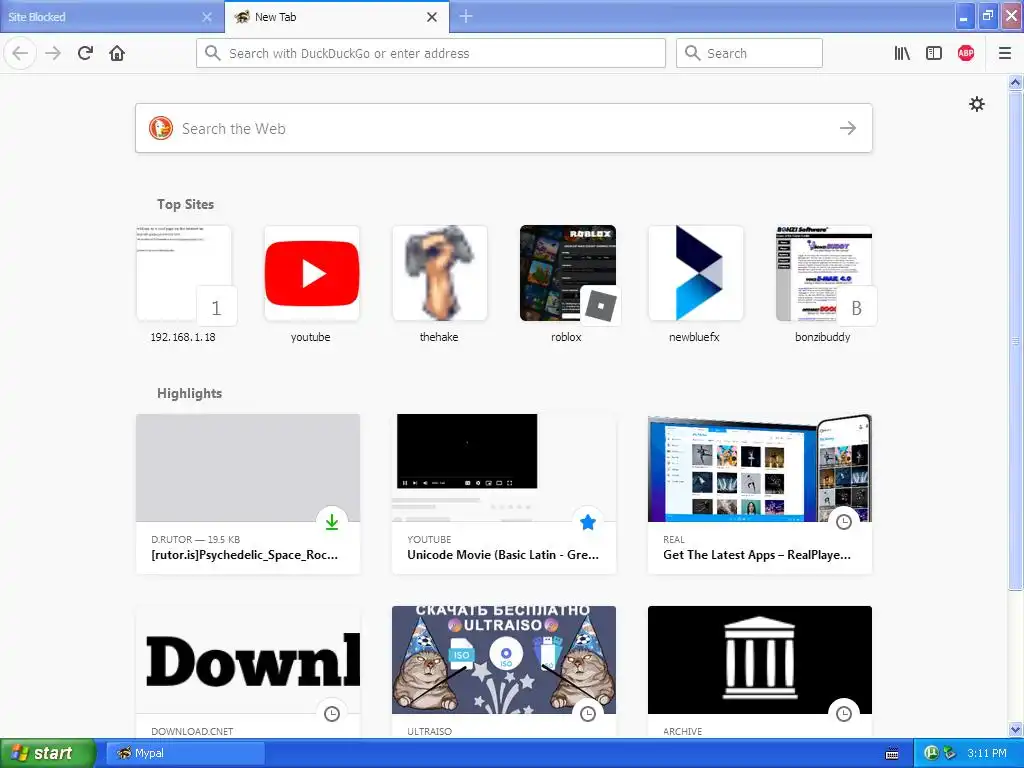Click the clock badge on ULTRAISO card
The width and height of the screenshot is (1024, 768).
click(588, 714)
